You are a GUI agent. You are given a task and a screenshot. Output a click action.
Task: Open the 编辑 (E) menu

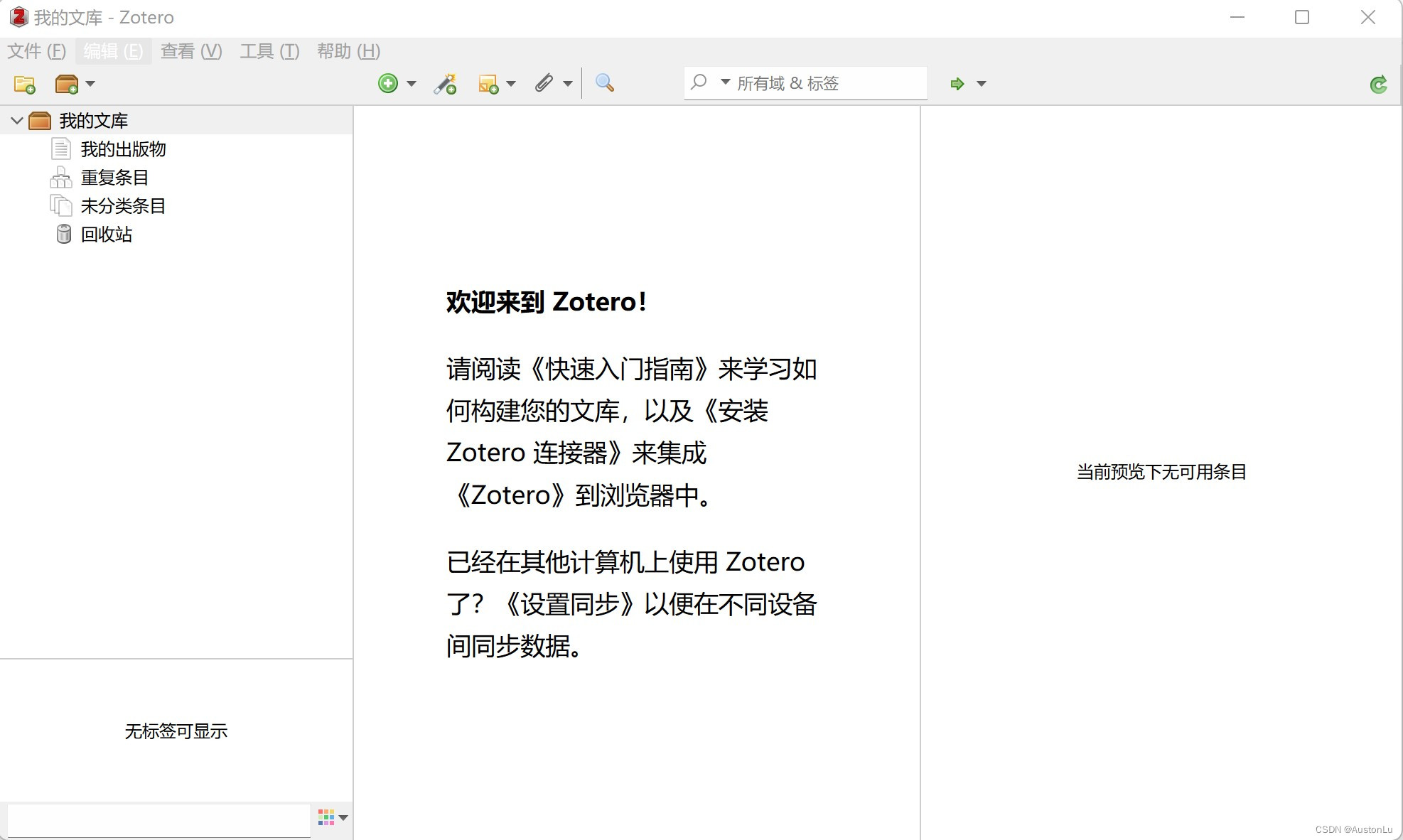[113, 51]
